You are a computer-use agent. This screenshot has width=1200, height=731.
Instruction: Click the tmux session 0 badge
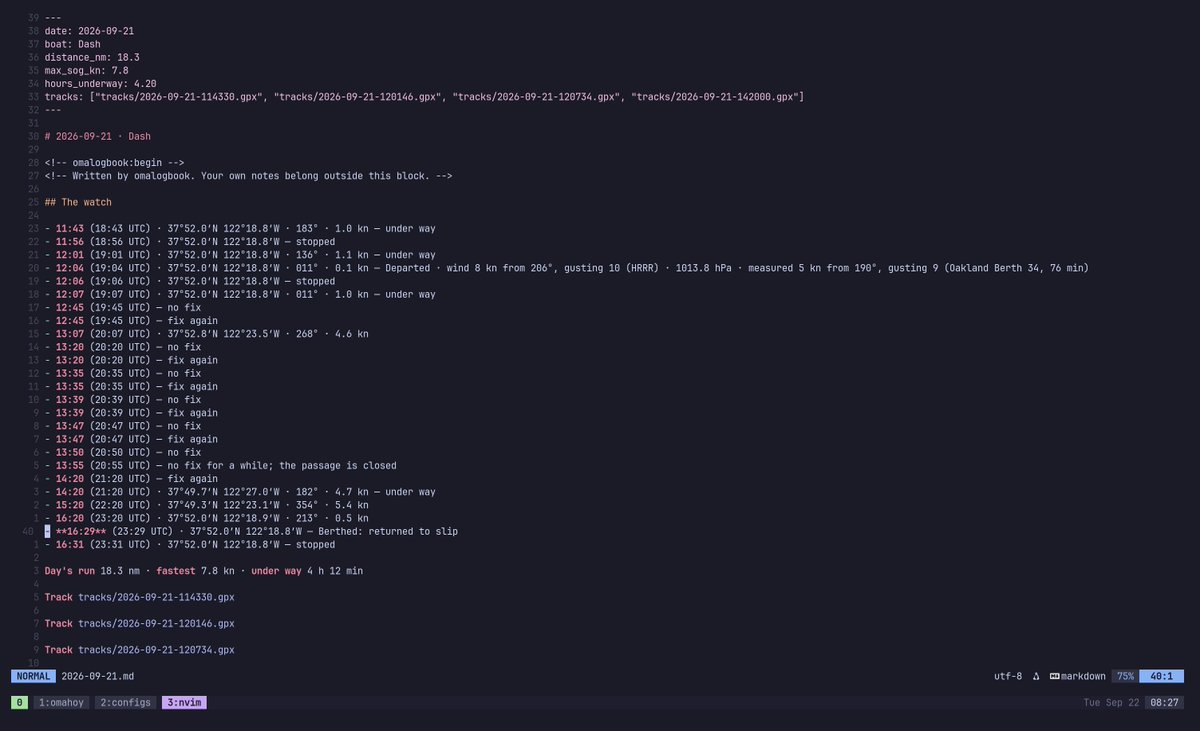click(19, 702)
